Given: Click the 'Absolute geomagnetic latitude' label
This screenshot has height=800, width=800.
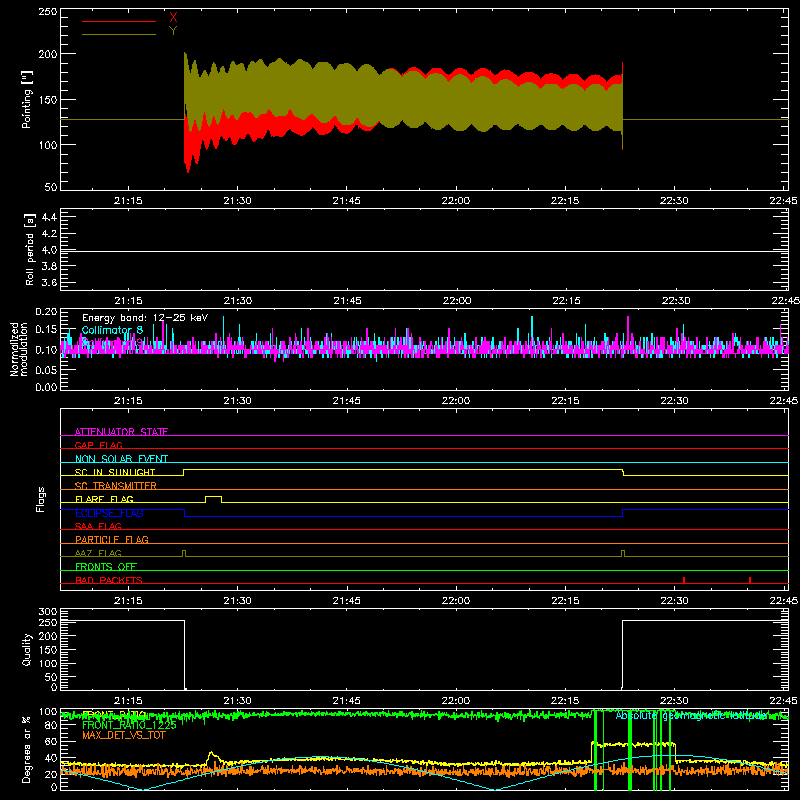Looking at the screenshot, I should pos(691,715).
